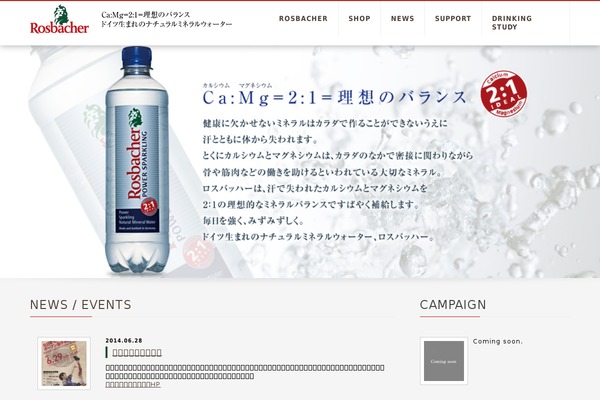
Task: Open the news headline dated 2014.06.28
Action: (137, 353)
